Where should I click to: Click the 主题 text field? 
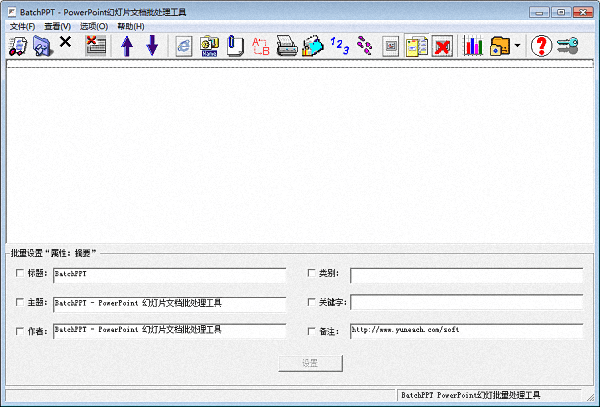170,304
